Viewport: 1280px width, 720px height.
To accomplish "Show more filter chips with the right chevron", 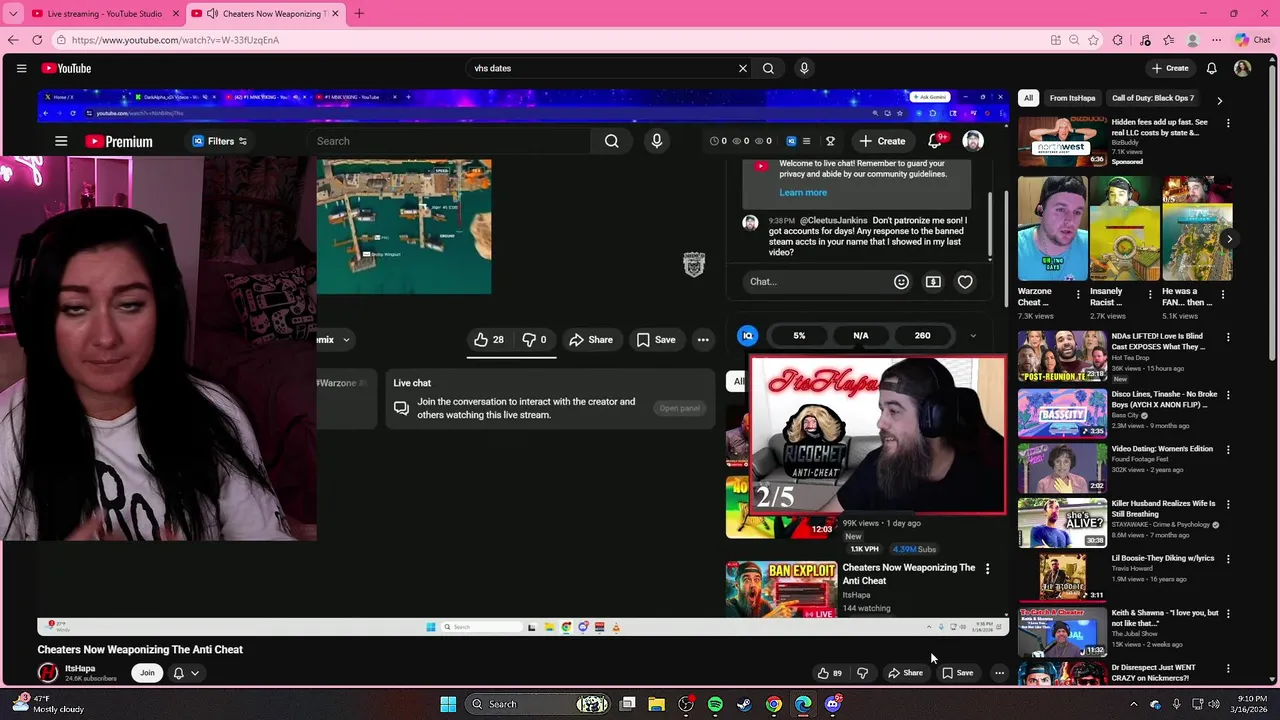I will 1219,99.
